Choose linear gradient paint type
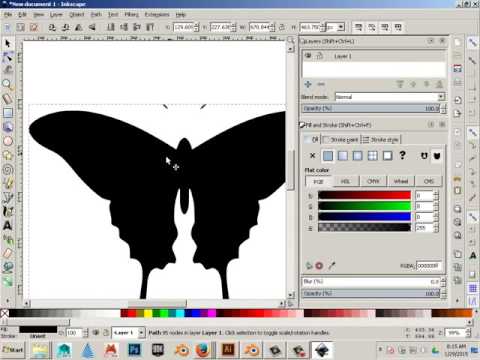The height and width of the screenshot is (360, 480). tap(343, 156)
